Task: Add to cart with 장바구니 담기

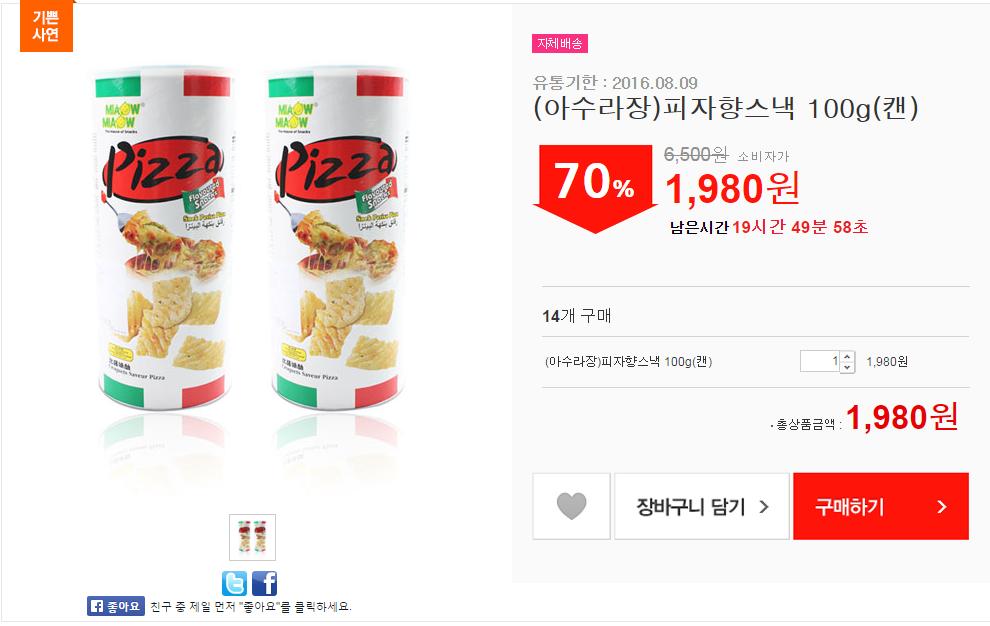Action: (x=701, y=506)
